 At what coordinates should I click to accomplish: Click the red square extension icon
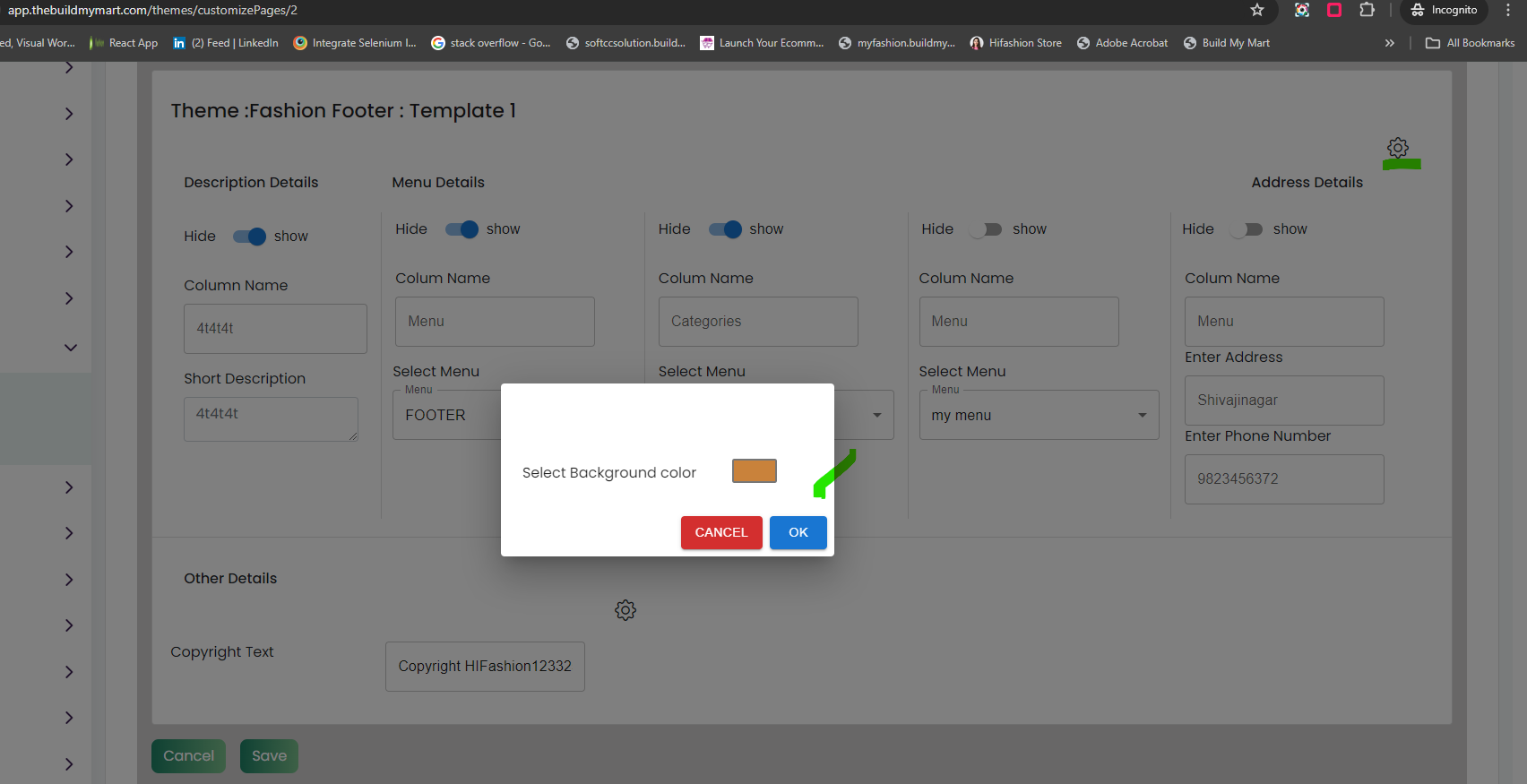1334,10
